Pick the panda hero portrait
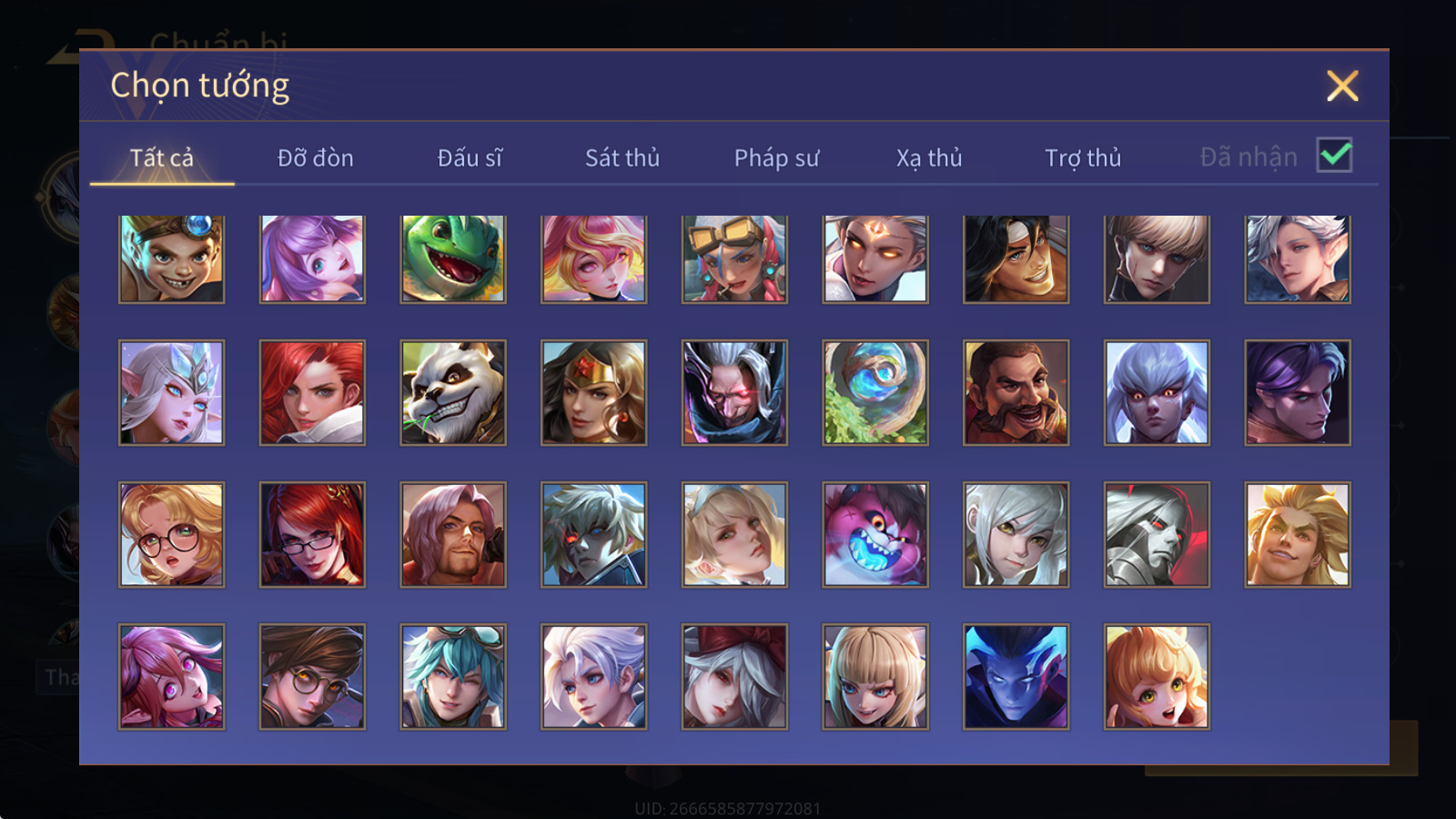This screenshot has height=819, width=1456. [453, 393]
